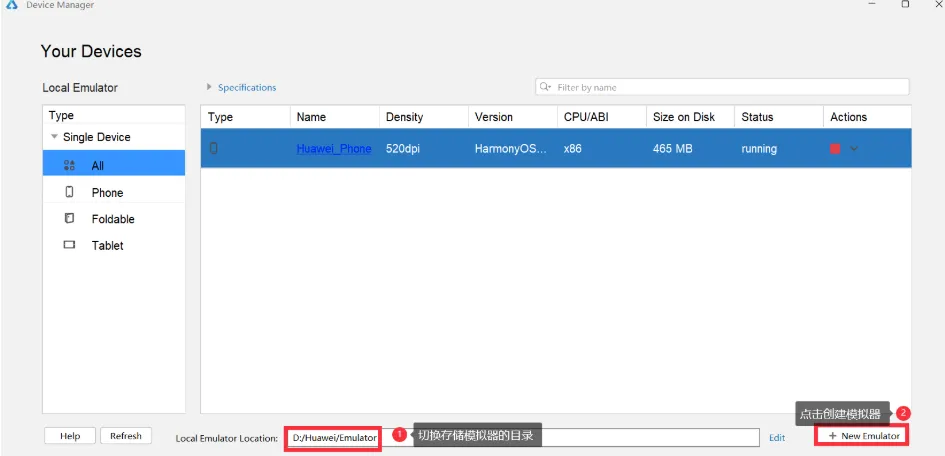Sort table by Status column header
Image resolution: width=945 pixels, height=456 pixels.
coord(779,117)
